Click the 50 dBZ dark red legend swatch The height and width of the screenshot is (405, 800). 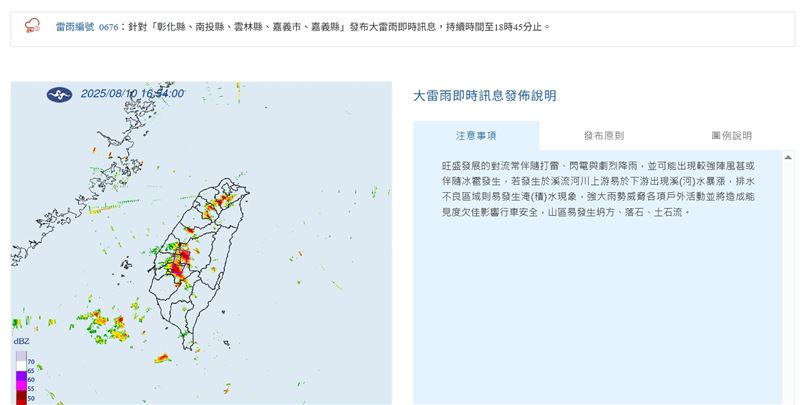[x=21, y=397]
